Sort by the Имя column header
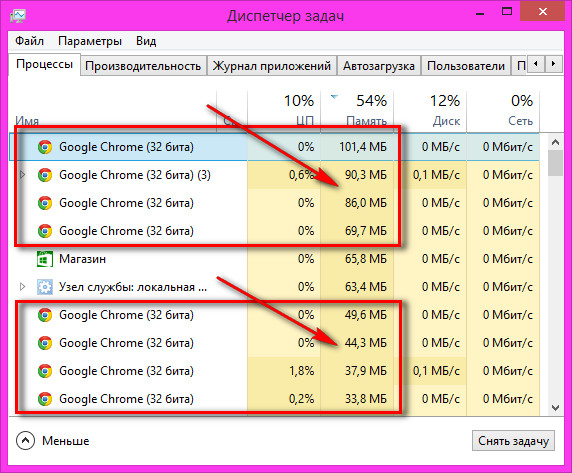Image resolution: width=572 pixels, height=473 pixels. [x=112, y=111]
